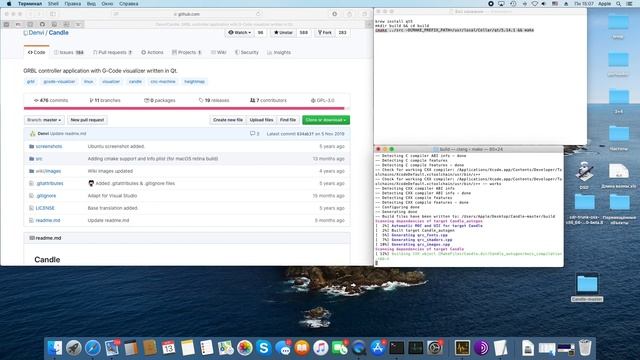This screenshot has width=640, height=360.
Task: Open Launchpad rocket icon in Dock
Action: point(74,348)
